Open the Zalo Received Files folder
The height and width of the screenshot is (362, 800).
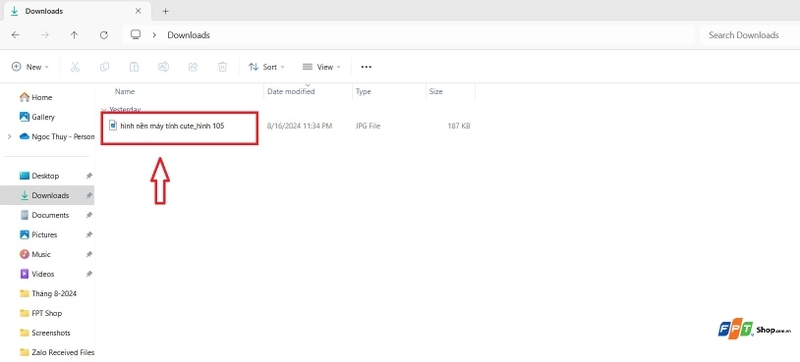[63, 352]
